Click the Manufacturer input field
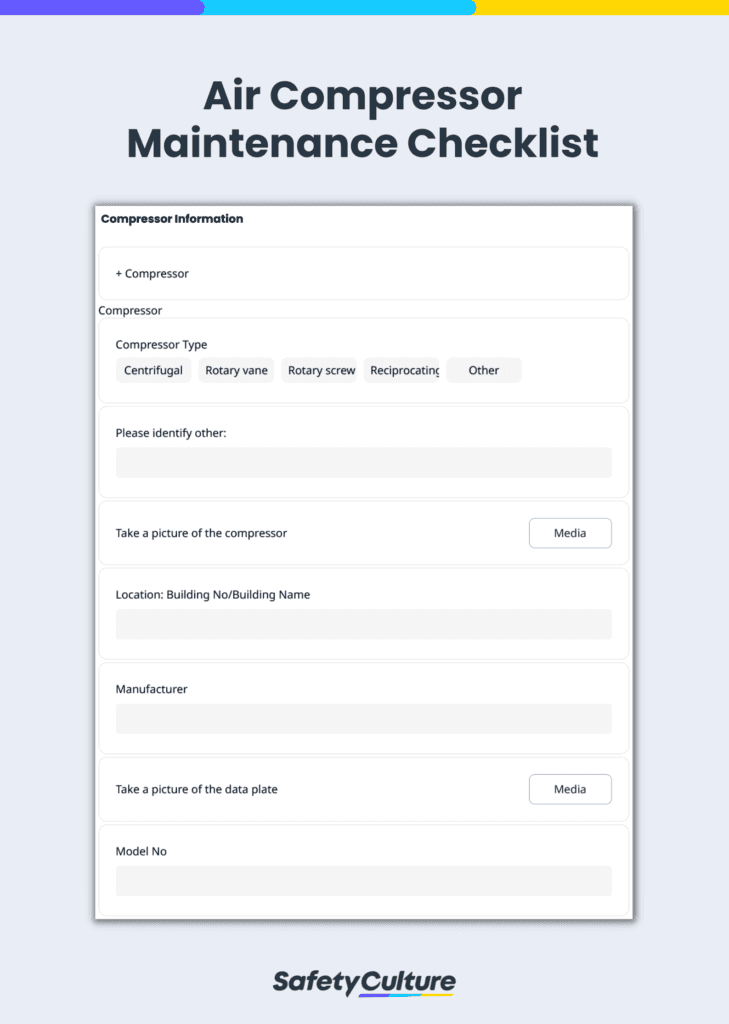Screen dimensions: 729x1024 click(x=363, y=718)
